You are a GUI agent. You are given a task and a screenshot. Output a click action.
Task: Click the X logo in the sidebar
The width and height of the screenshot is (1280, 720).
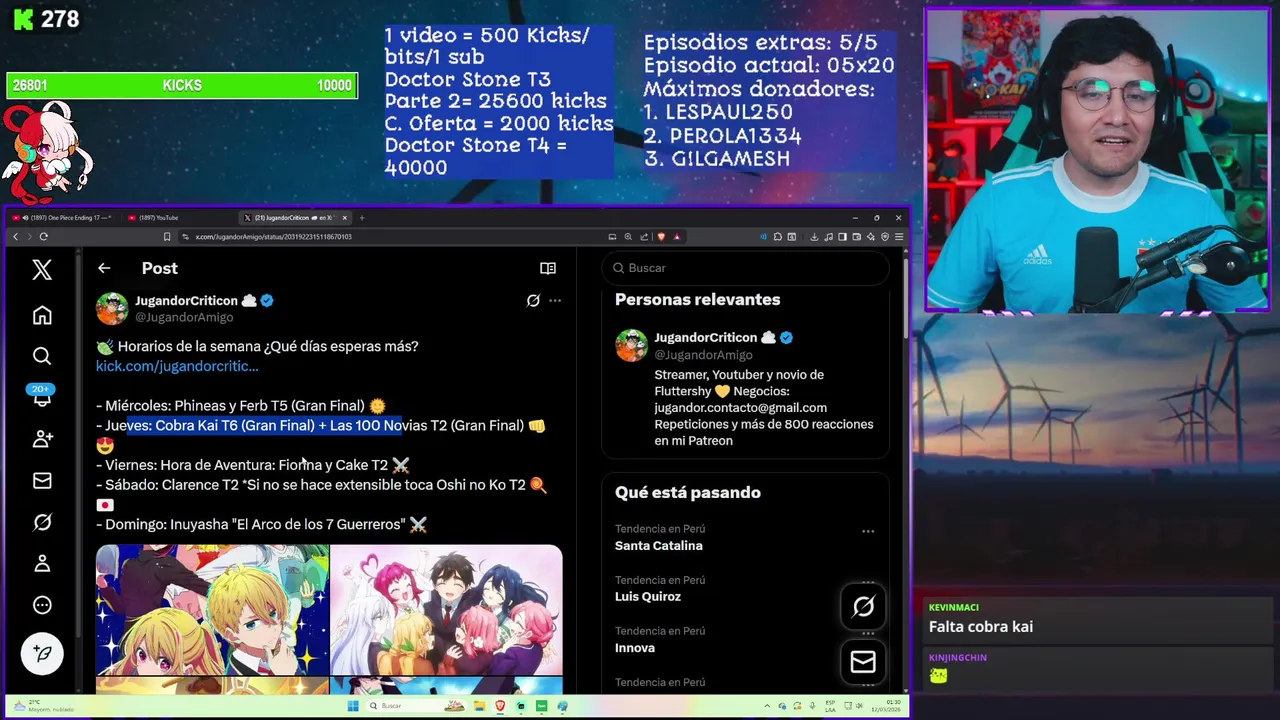[x=42, y=269]
